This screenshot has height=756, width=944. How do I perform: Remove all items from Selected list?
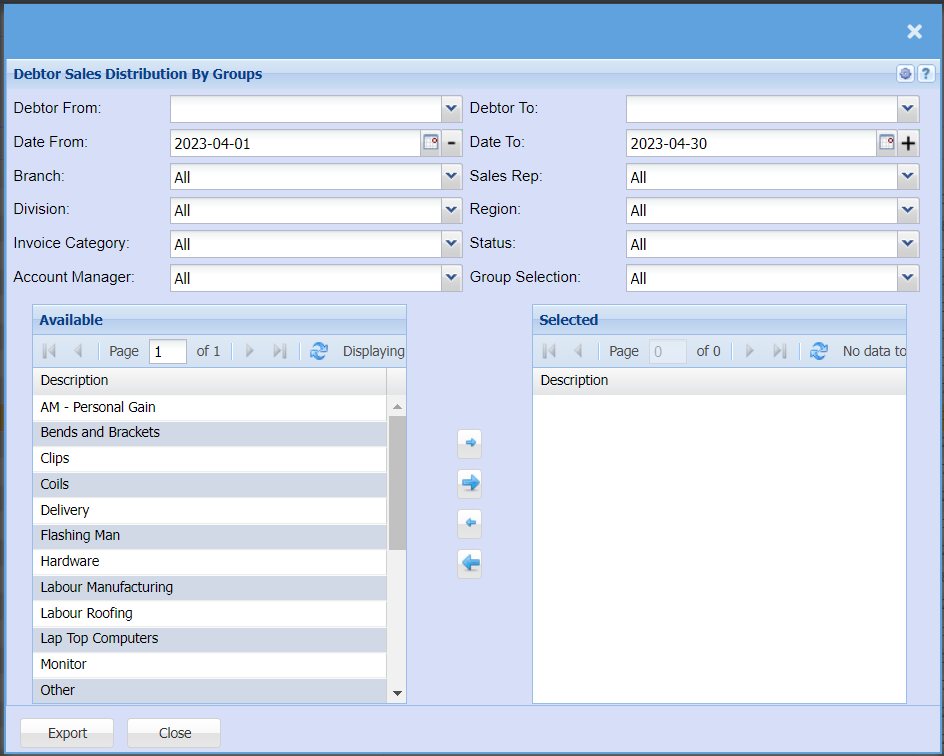click(x=469, y=564)
